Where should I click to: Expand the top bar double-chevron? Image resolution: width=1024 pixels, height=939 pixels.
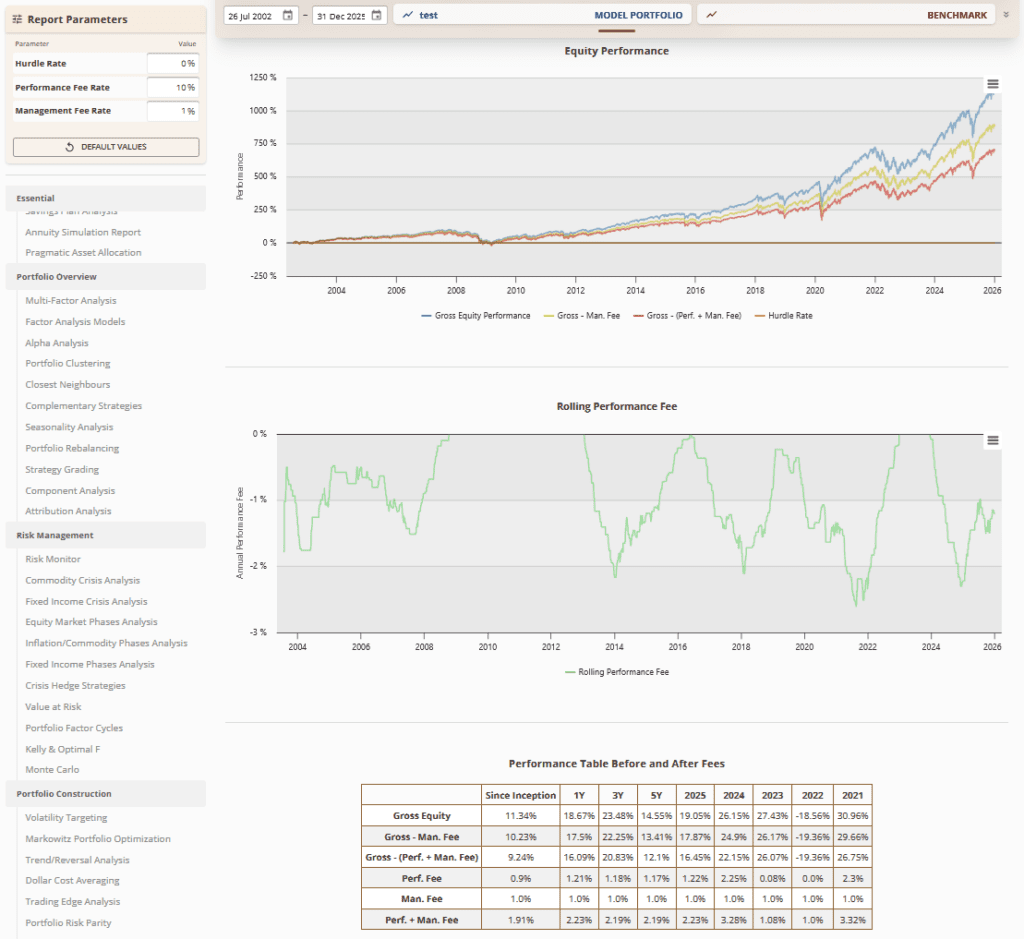point(1006,15)
